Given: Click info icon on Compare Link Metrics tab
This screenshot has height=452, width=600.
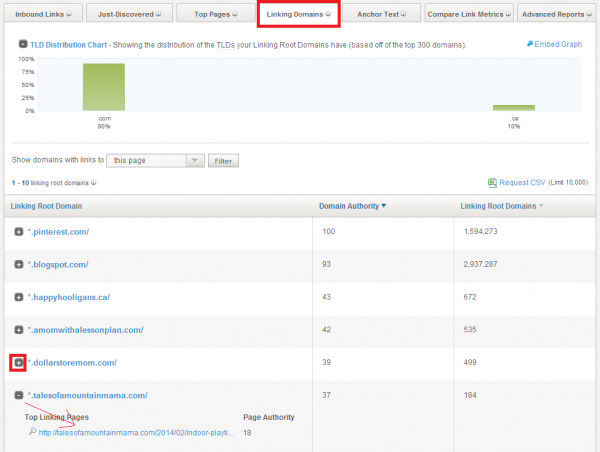Looking at the screenshot, I should point(508,14).
